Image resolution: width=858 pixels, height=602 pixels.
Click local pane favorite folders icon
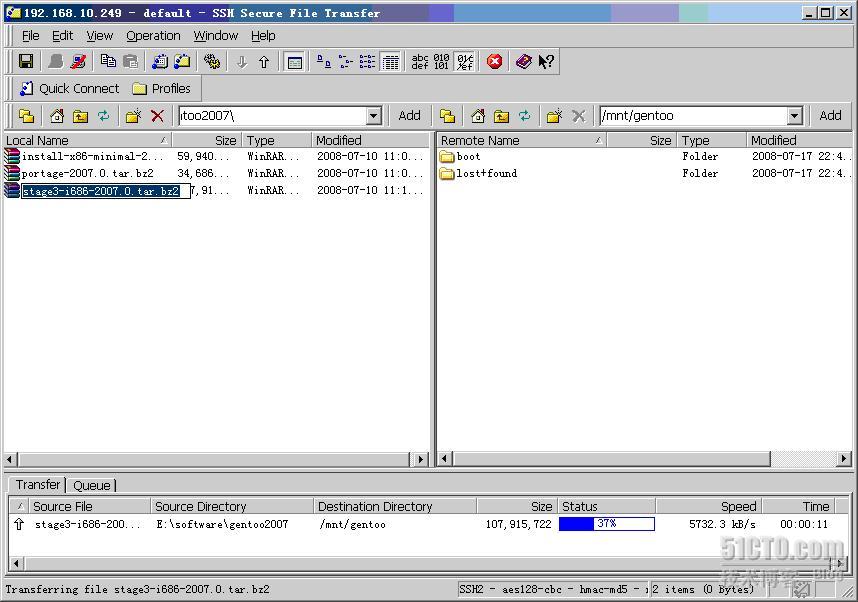pyautogui.click(x=26, y=116)
